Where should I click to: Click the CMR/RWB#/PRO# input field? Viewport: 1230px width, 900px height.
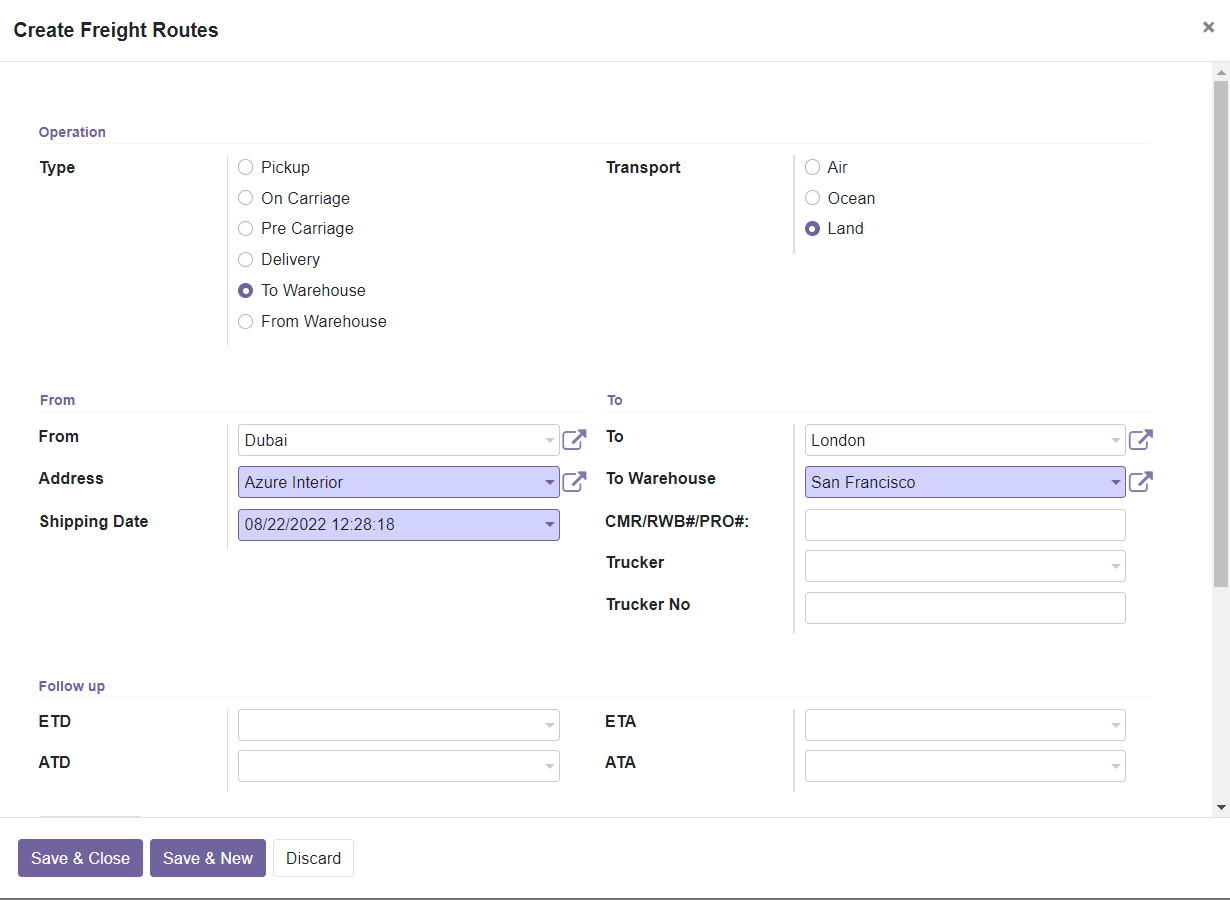coord(964,524)
